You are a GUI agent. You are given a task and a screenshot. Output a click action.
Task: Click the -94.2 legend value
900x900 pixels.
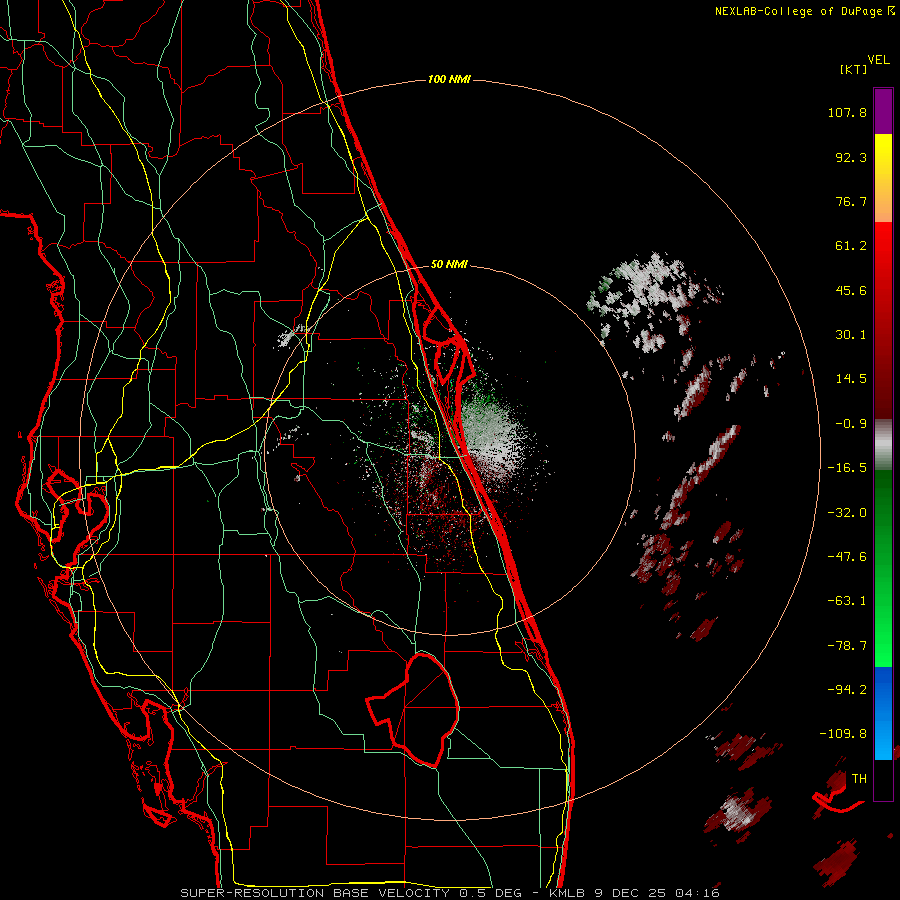(847, 690)
